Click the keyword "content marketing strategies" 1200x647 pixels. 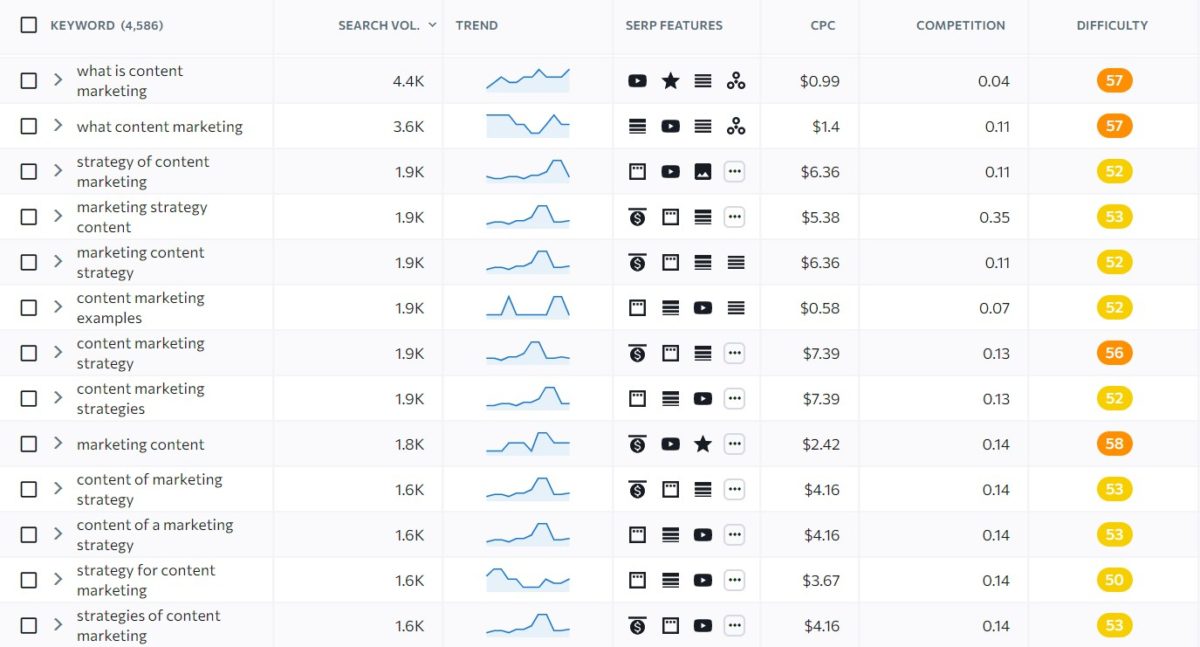click(x=142, y=398)
